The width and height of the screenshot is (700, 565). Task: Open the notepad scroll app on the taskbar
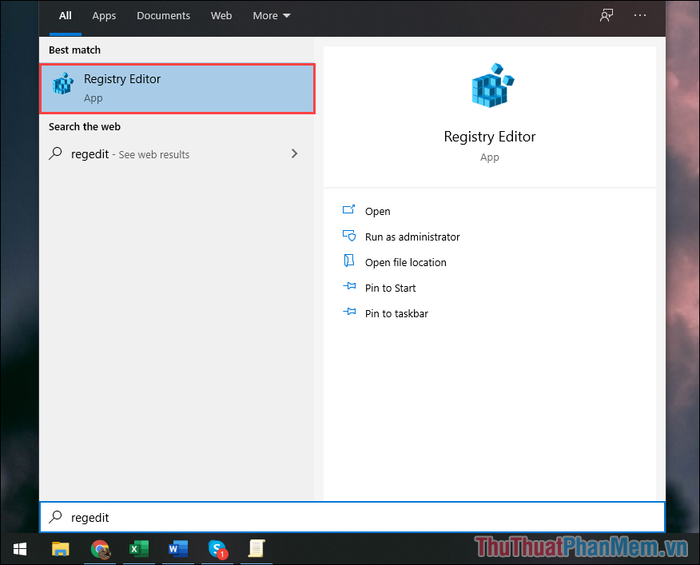pyautogui.click(x=256, y=549)
